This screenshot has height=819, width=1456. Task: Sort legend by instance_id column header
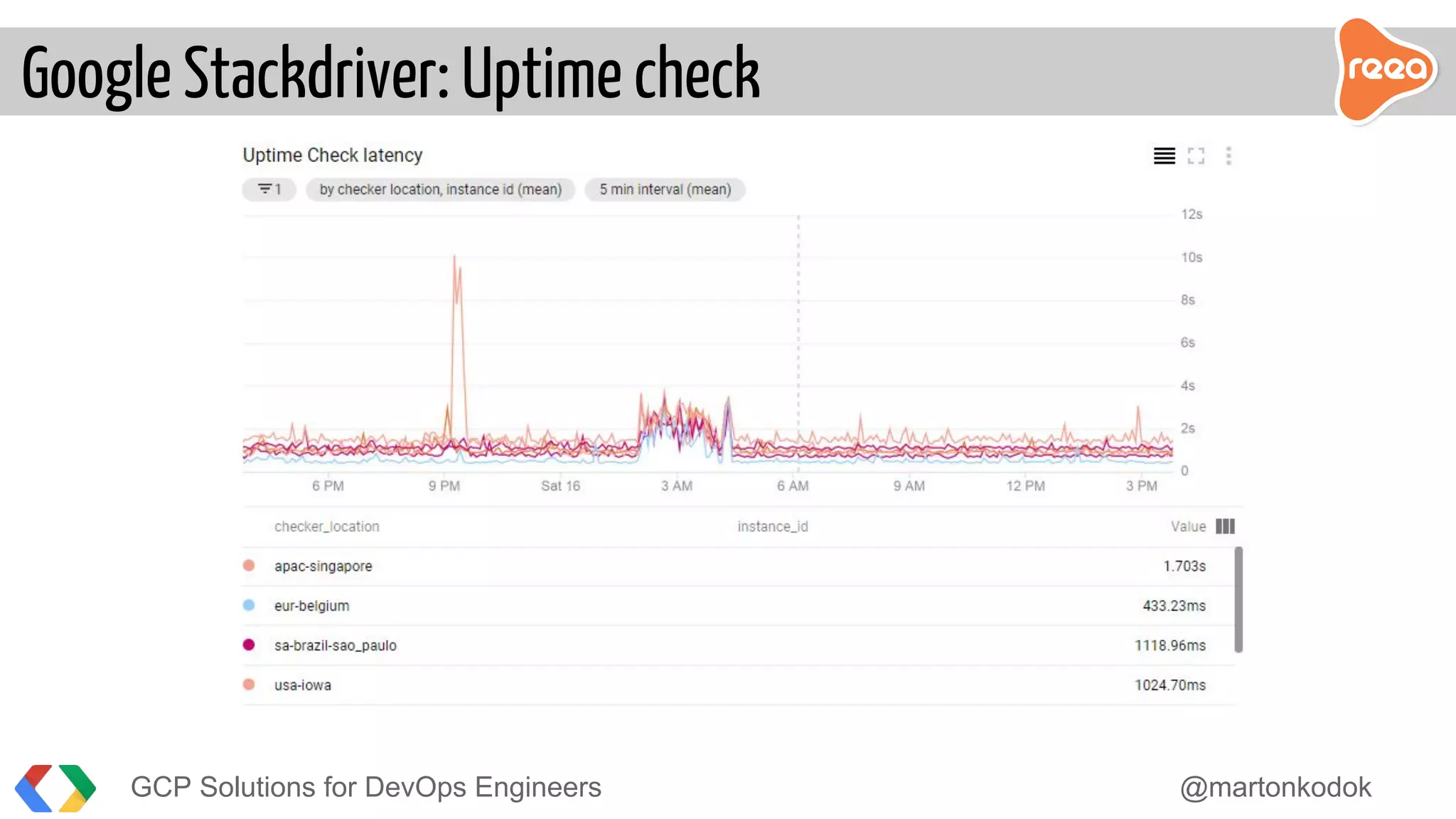(772, 526)
